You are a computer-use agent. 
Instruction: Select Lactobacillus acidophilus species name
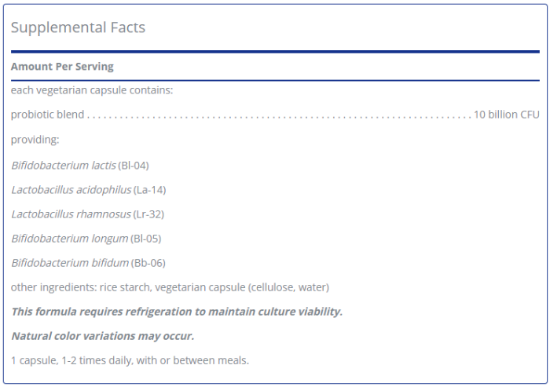(x=71, y=190)
